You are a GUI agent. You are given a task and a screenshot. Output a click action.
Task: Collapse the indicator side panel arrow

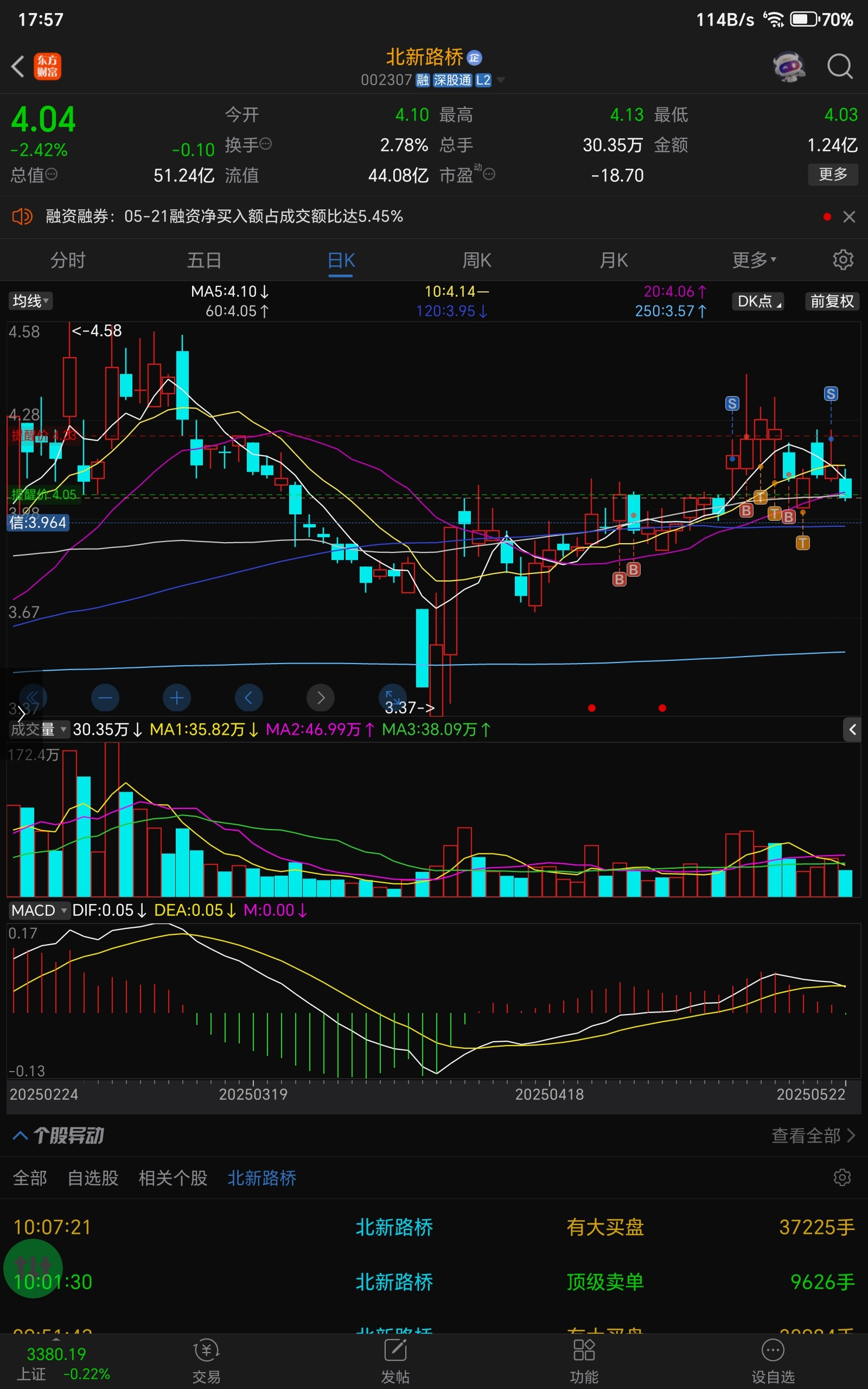click(852, 730)
